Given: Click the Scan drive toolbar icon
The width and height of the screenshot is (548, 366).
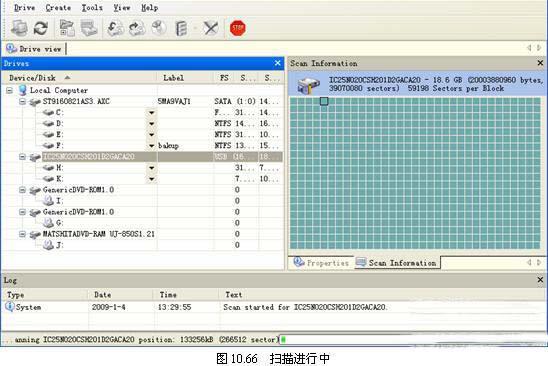Looking at the screenshot, I should tap(89, 28).
